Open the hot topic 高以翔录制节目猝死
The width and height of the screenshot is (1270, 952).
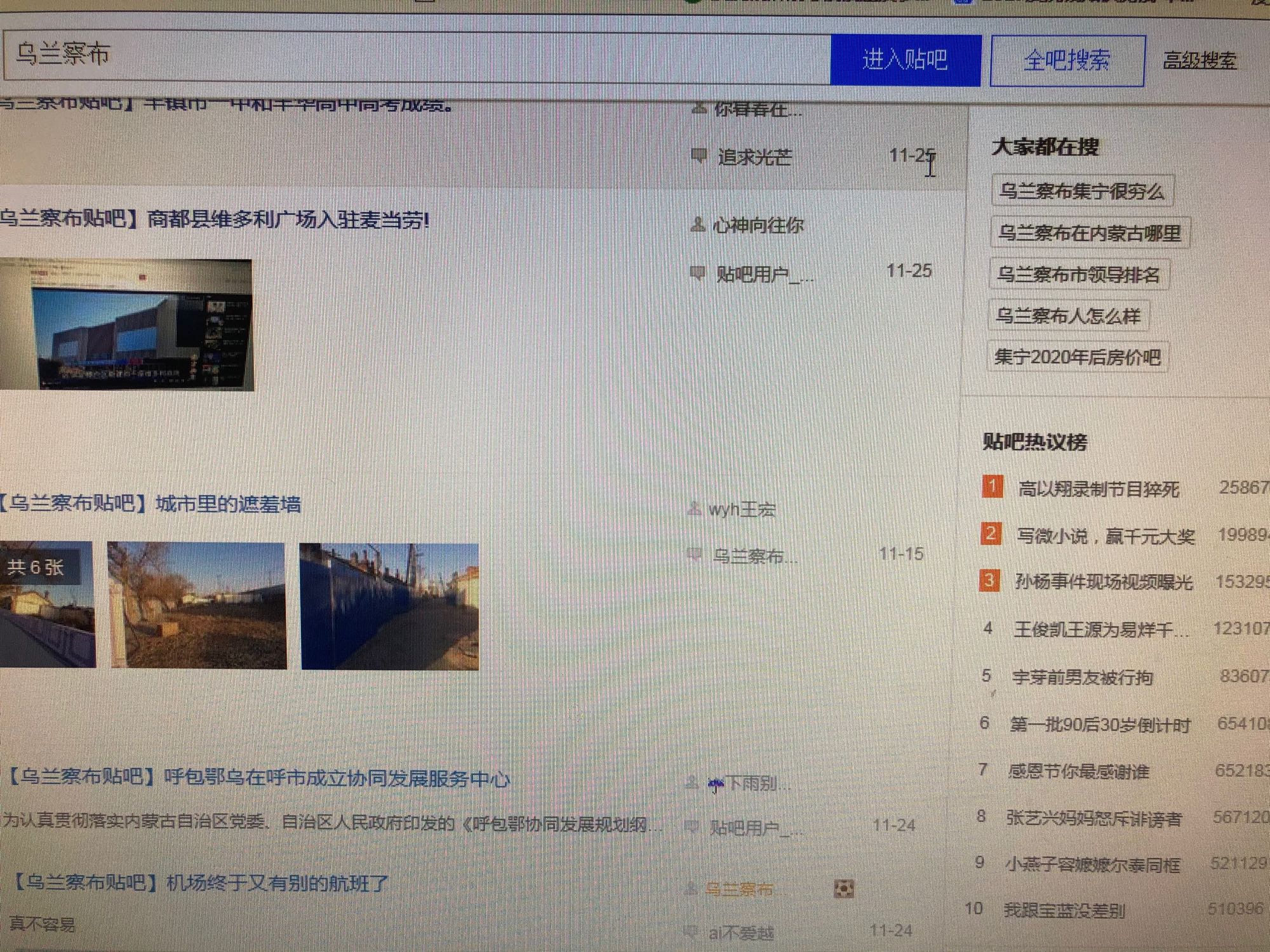click(x=1098, y=489)
